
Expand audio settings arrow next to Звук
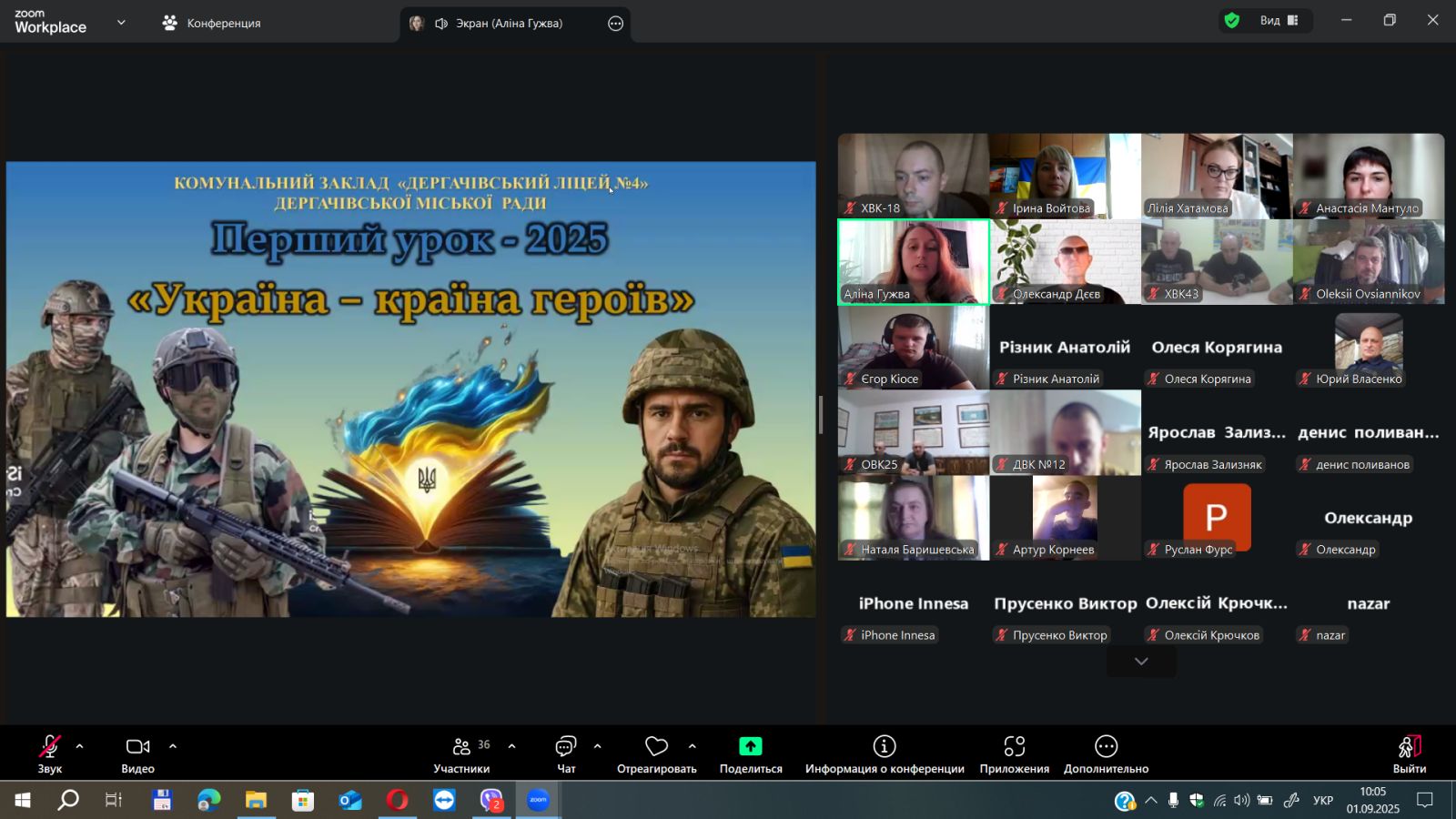pyautogui.click(x=80, y=746)
